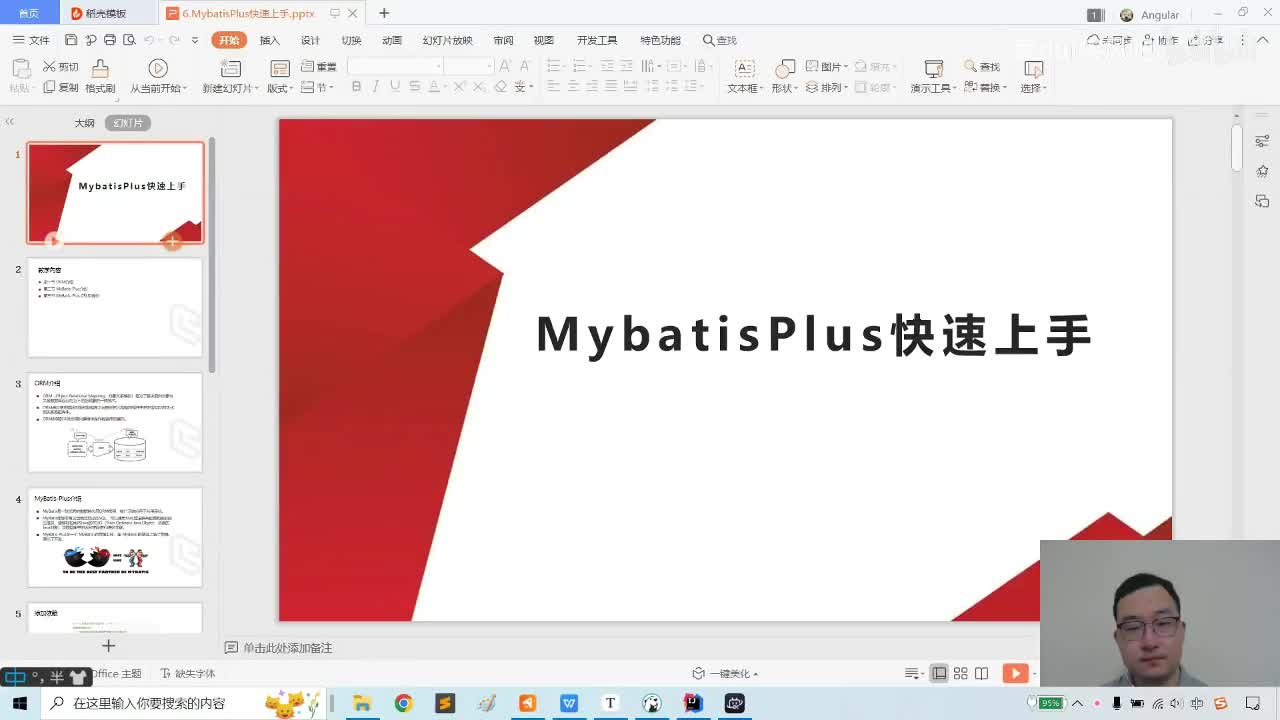Viewport: 1280px width, 720px height.
Task: Open the 文件 file menu
Action: [31, 40]
